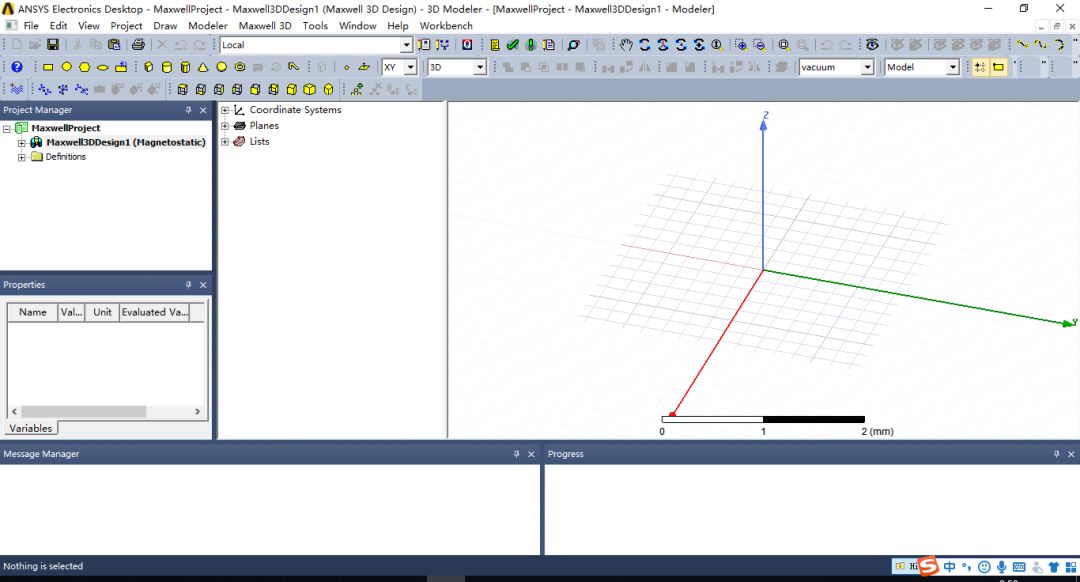This screenshot has width=1080, height=582.
Task: Toggle the snap-to-grid highlighted button
Action: tap(979, 67)
